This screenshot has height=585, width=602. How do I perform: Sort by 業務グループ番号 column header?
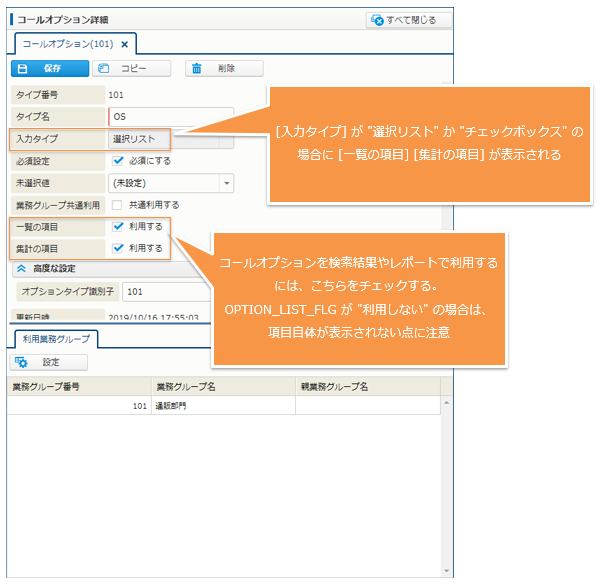pos(78,386)
